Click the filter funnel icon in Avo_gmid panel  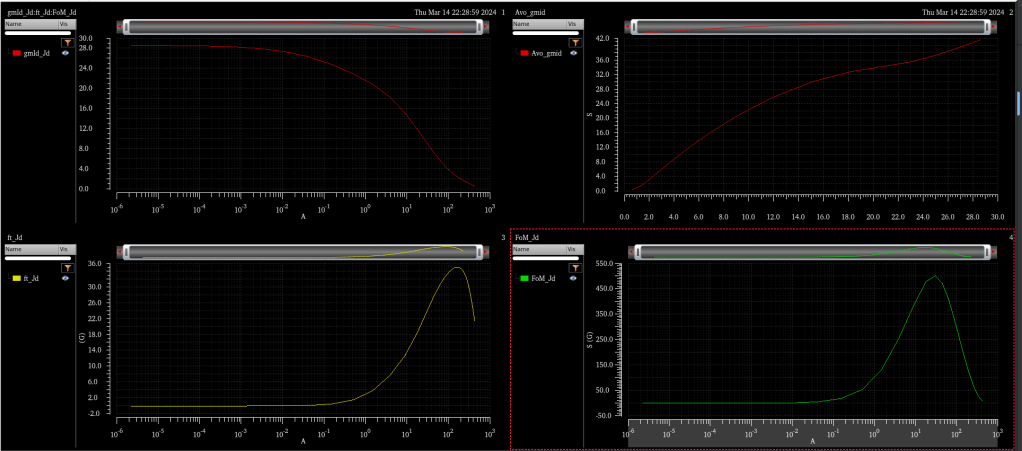click(574, 43)
